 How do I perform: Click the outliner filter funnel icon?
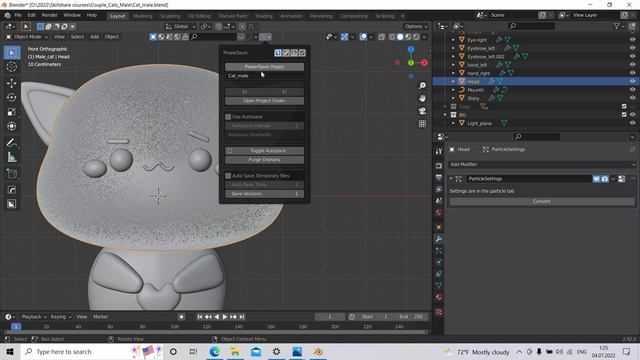pyautogui.click(x=617, y=26)
